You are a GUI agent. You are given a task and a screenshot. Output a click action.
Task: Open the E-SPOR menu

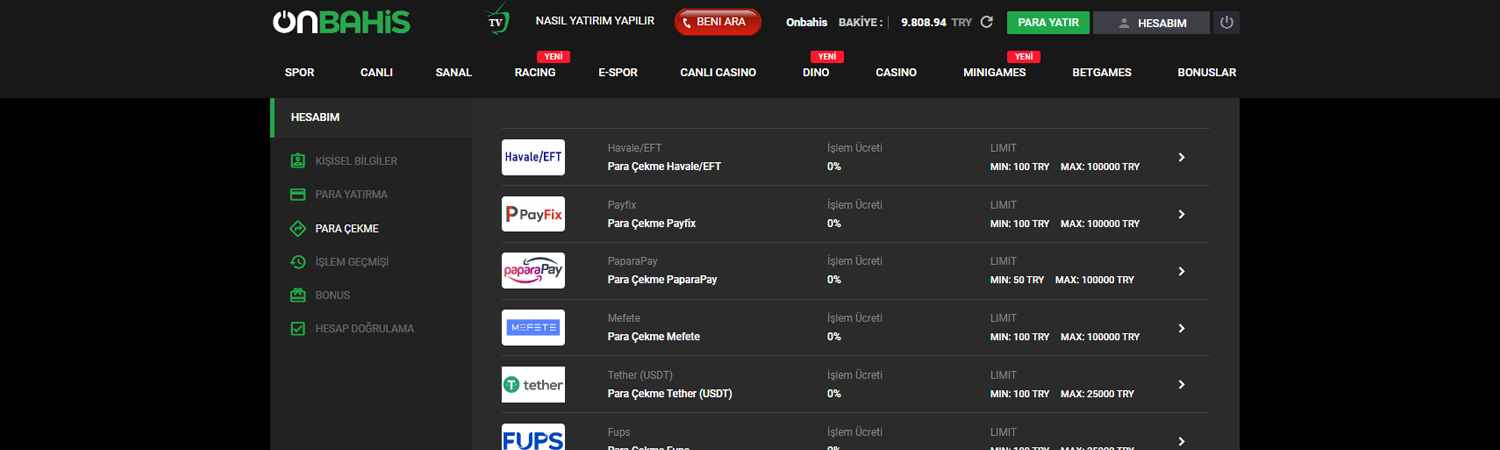tap(618, 72)
